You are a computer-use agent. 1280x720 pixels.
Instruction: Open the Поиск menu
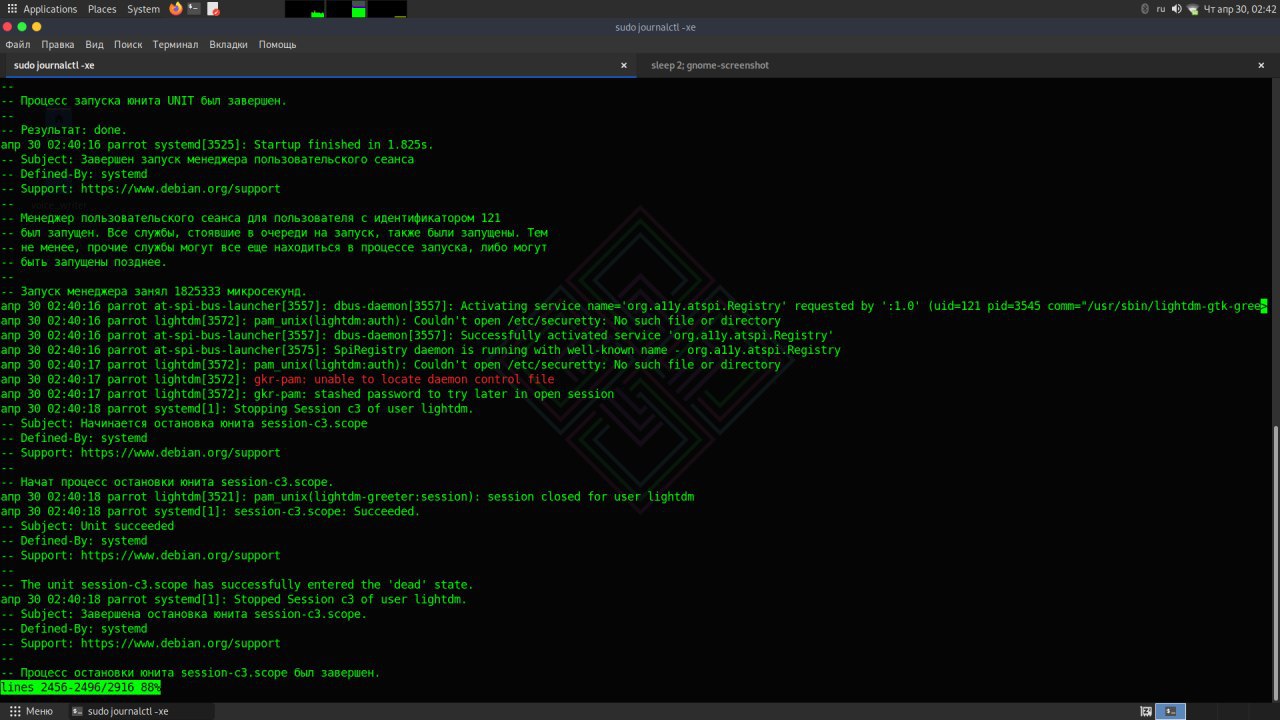[x=128, y=45]
